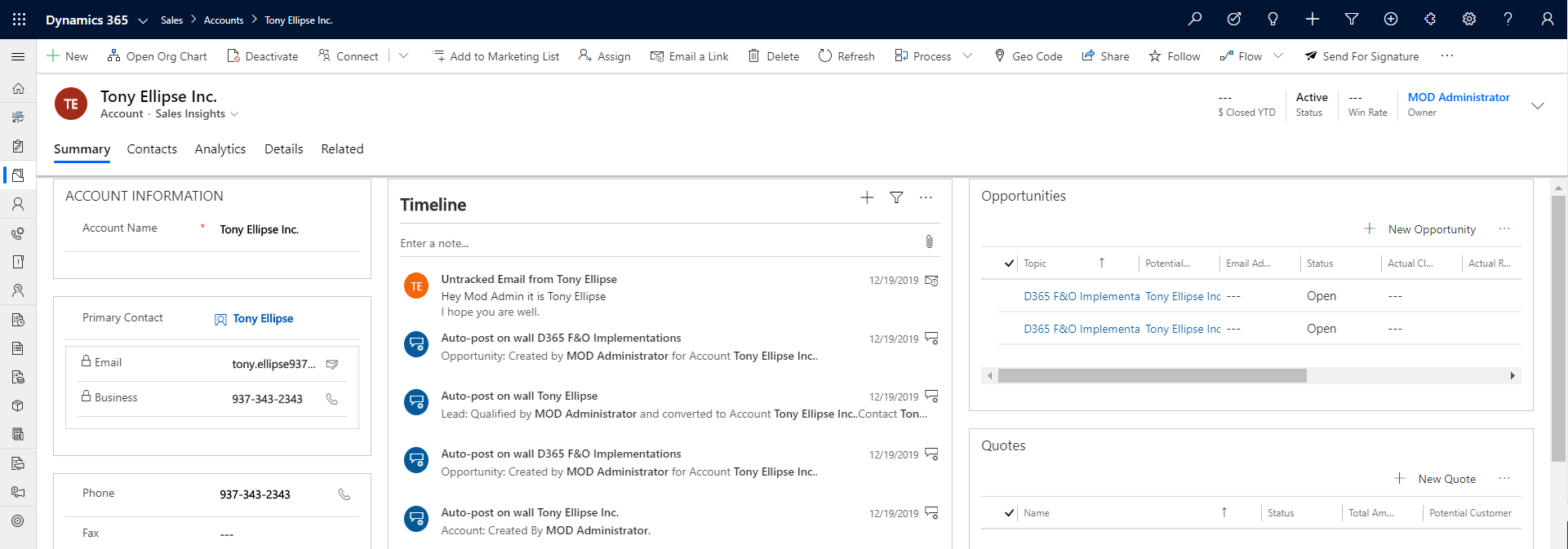Click the New button
1568x549 pixels.
[x=67, y=56]
